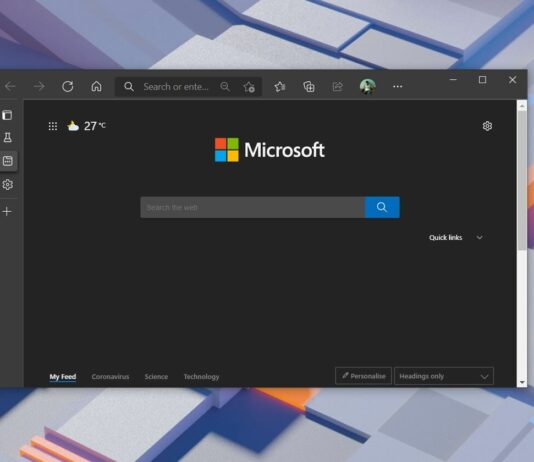Click the vertical scrollbar thumb
This screenshot has height=462, width=534.
pos(522,181)
